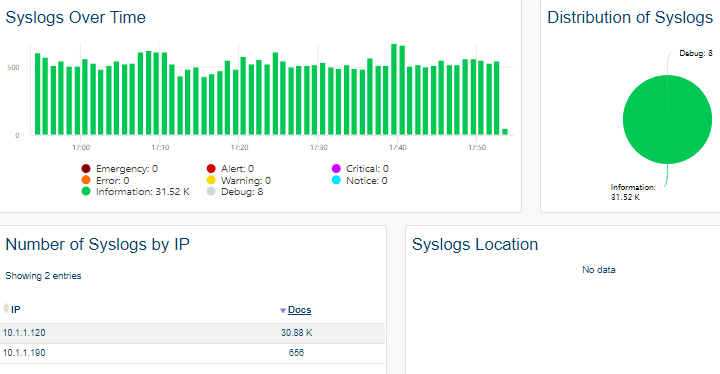The height and width of the screenshot is (374, 720).
Task: Click the 17:30 time axis label
Action: point(319,147)
